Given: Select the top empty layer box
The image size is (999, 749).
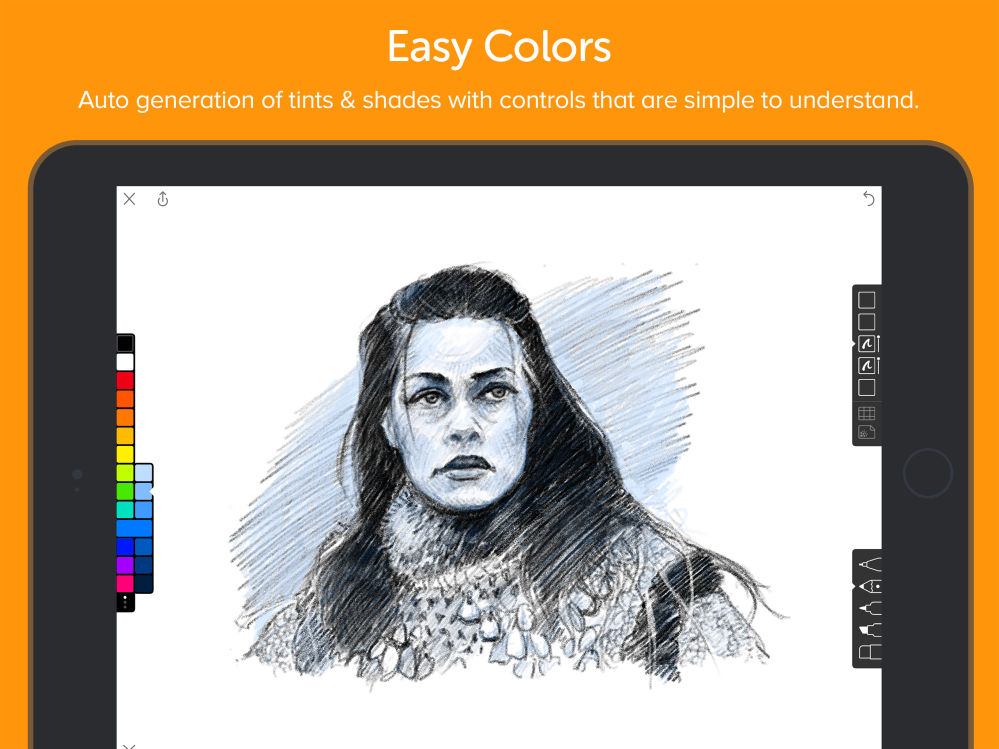Looking at the screenshot, I should [x=867, y=300].
